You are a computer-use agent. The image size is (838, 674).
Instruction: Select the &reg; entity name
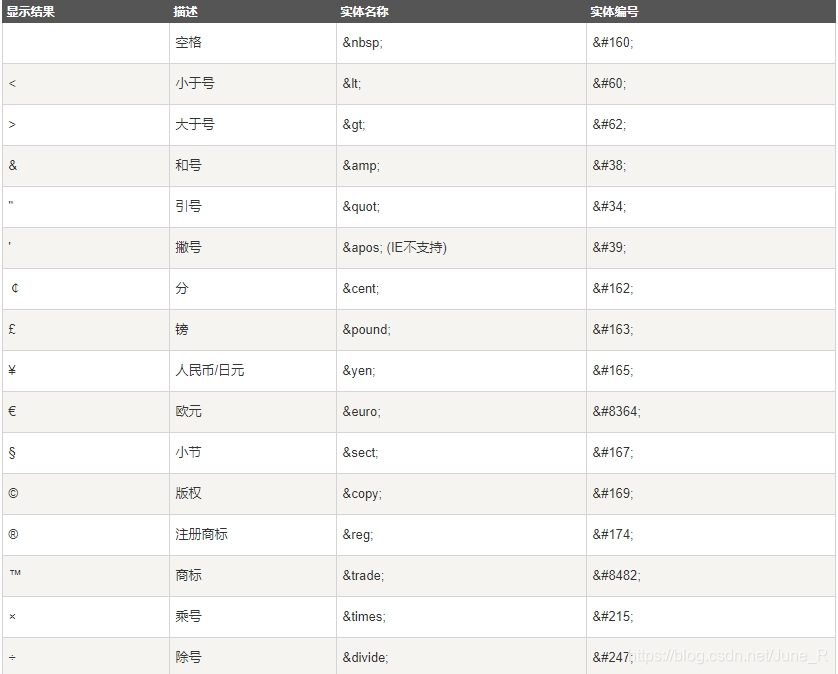tap(358, 534)
